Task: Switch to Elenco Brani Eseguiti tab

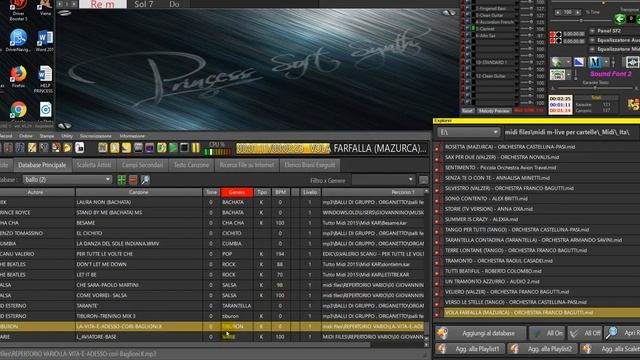Action: [x=310, y=165]
